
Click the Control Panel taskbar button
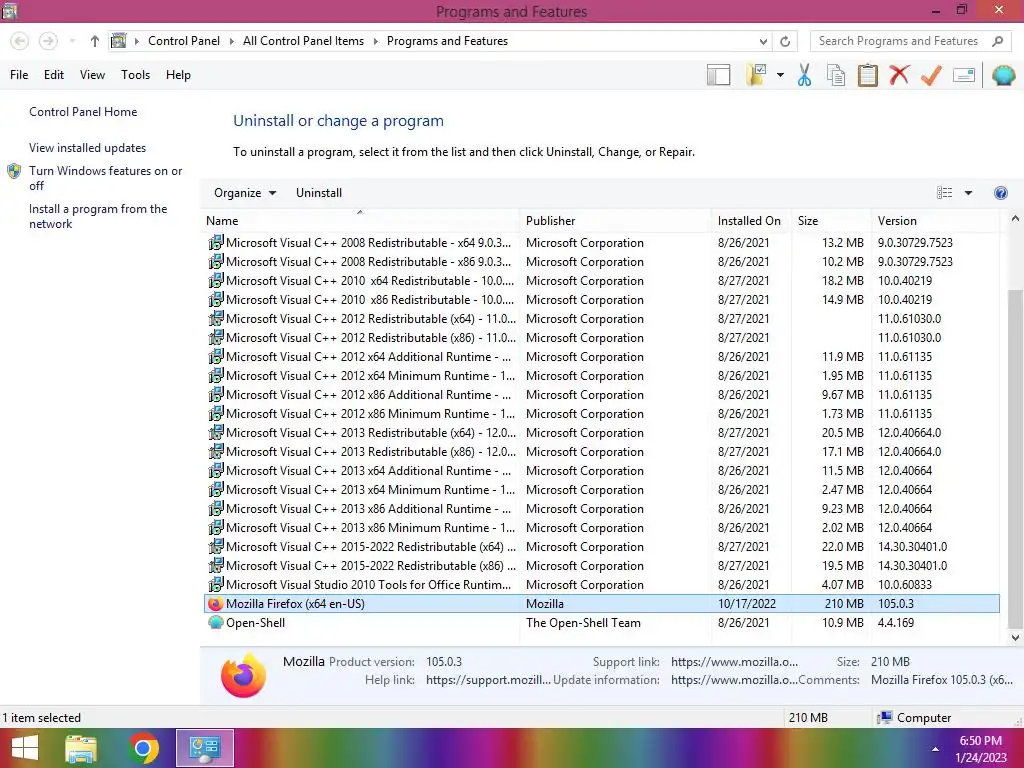pyautogui.click(x=204, y=748)
